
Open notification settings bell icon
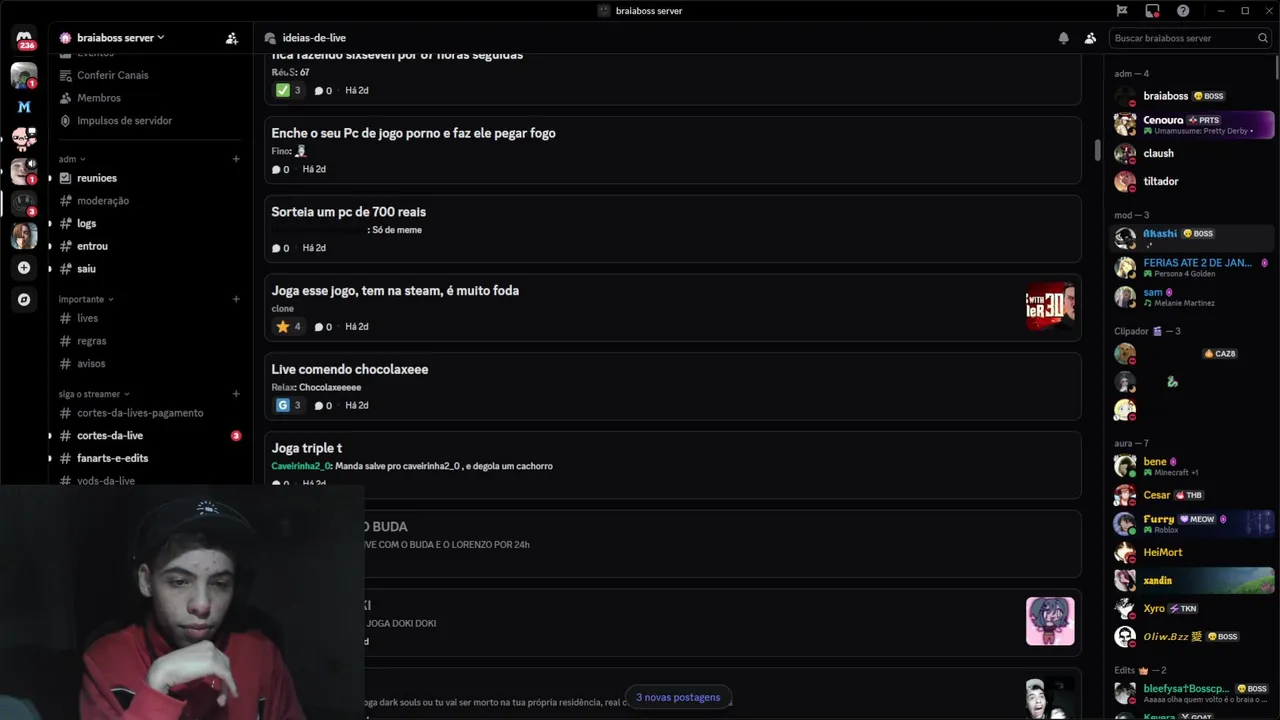pyautogui.click(x=1064, y=38)
